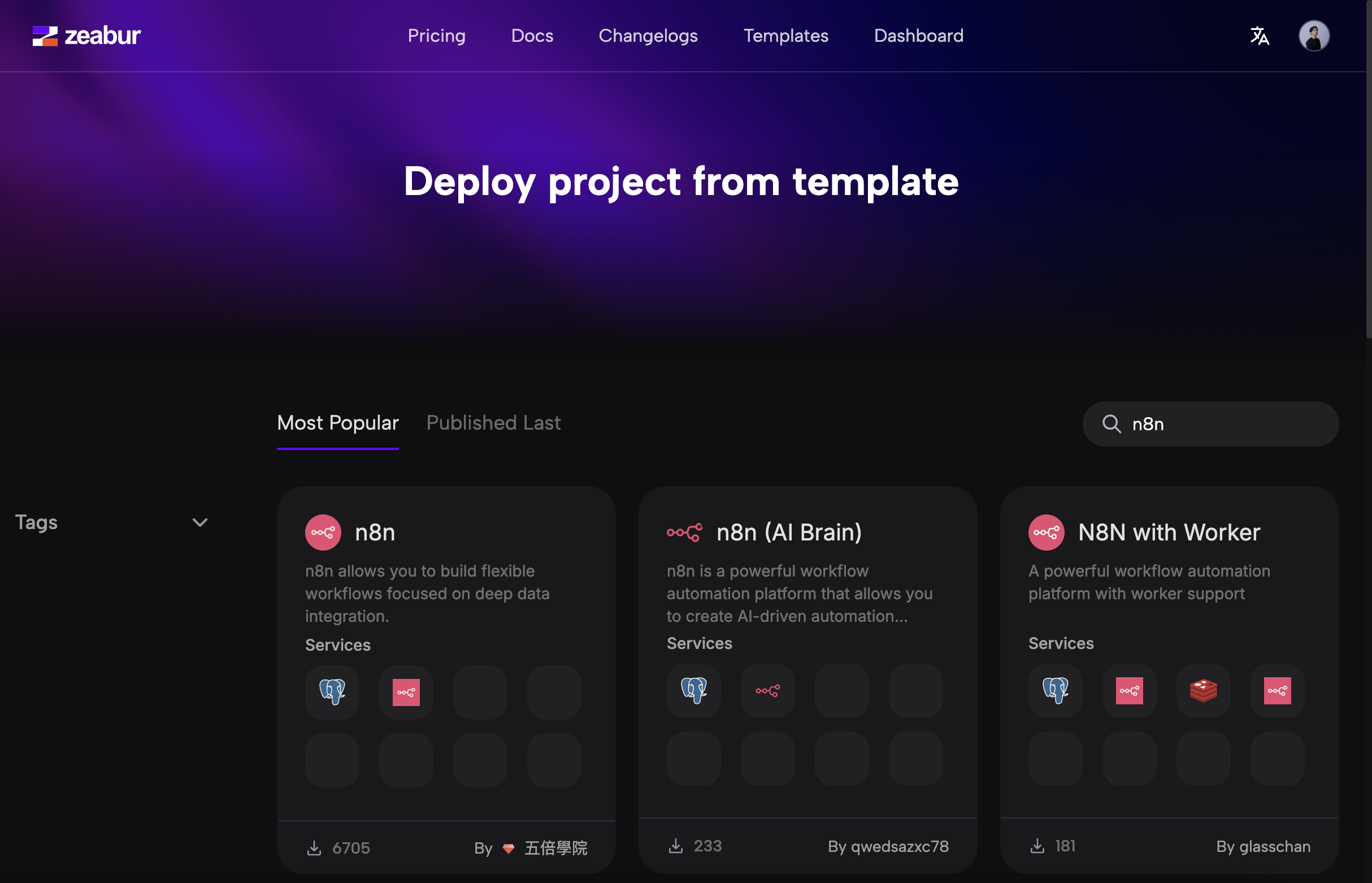Expand the Tags filter chevron
Screen dimensions: 1372x883
pos(199,522)
